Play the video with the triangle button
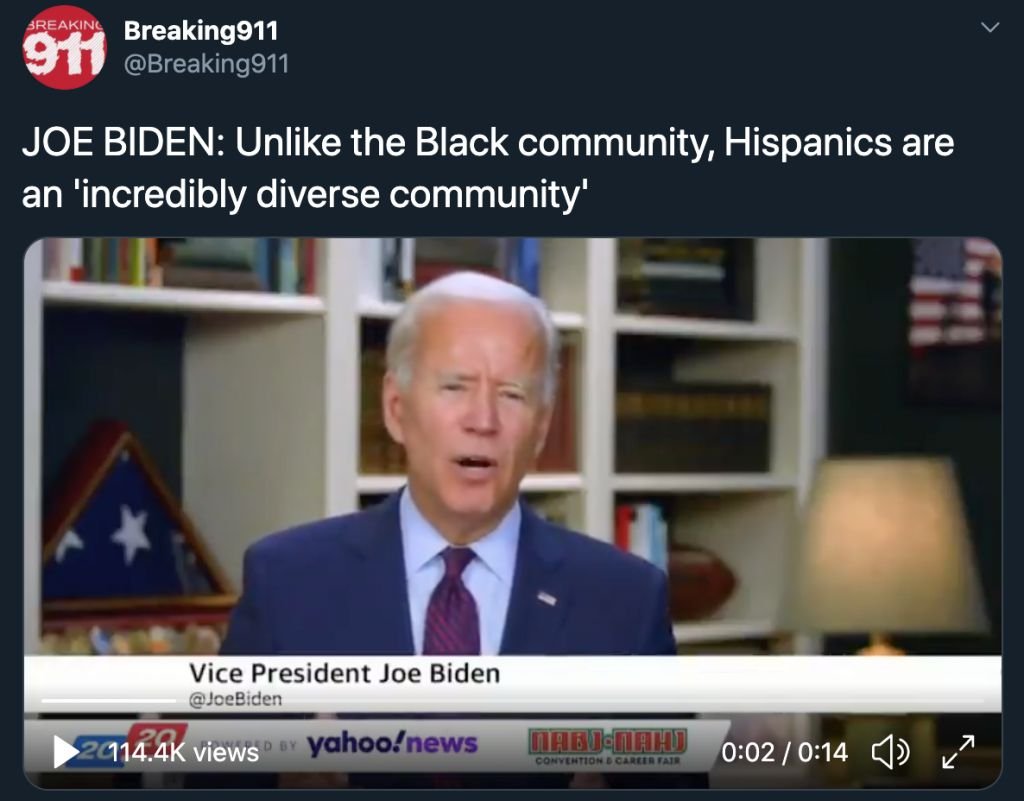This screenshot has height=801, width=1024. point(66,752)
